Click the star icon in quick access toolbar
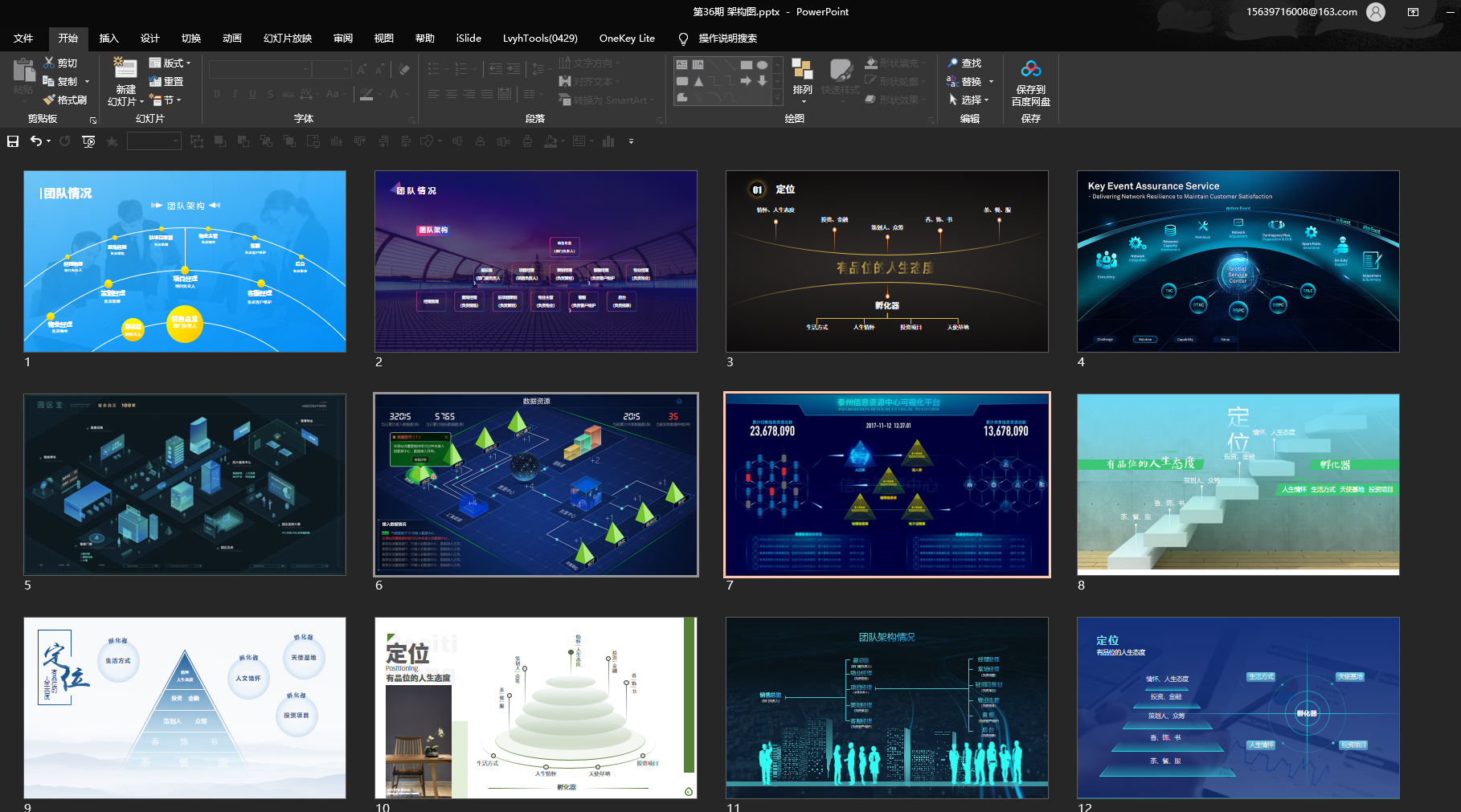This screenshot has height=812, width=1461. click(x=112, y=141)
